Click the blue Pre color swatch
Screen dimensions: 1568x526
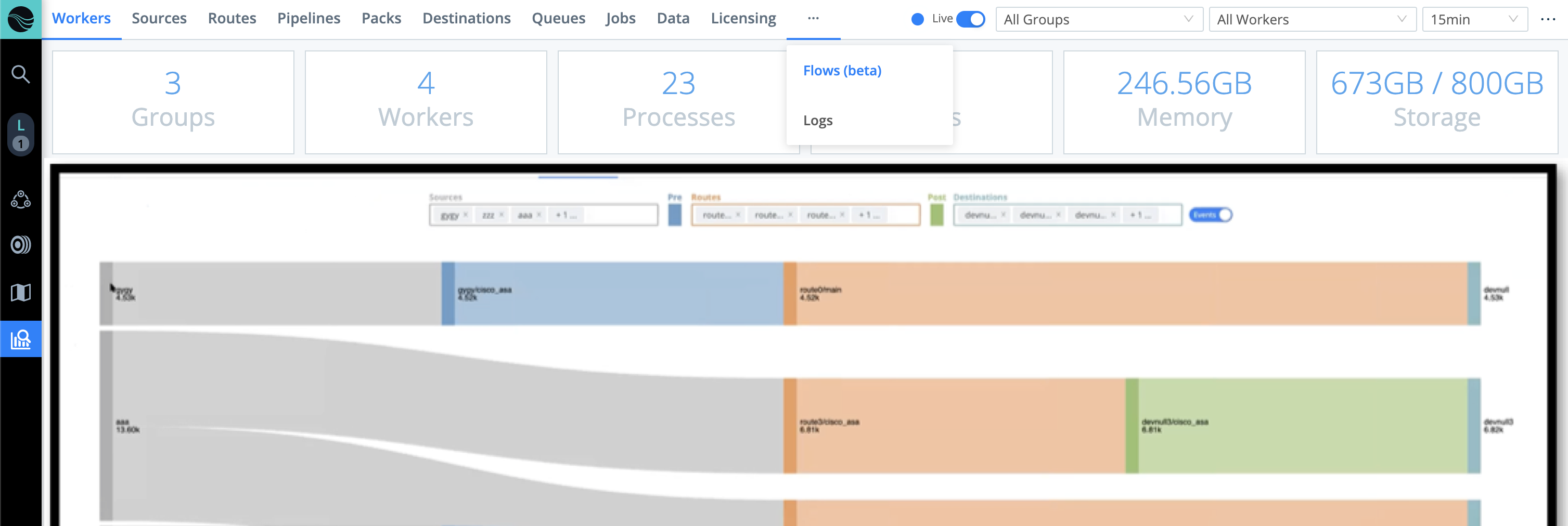(x=674, y=215)
